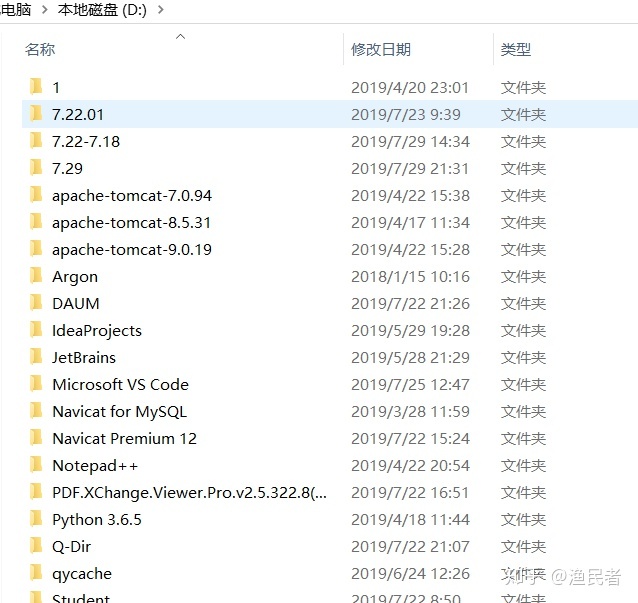Screen dimensions: 638x603
Task: Click the folder icon for apache-tomcat-9.0.19
Action: [x=36, y=248]
